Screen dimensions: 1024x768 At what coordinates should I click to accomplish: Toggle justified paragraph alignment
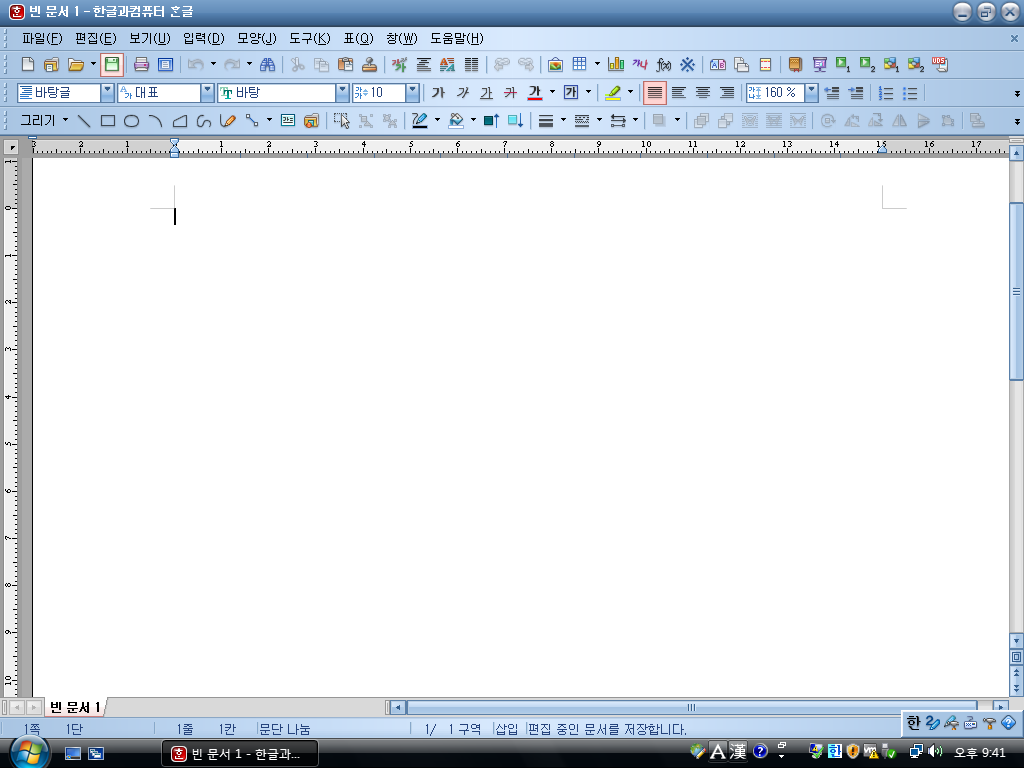[x=654, y=93]
